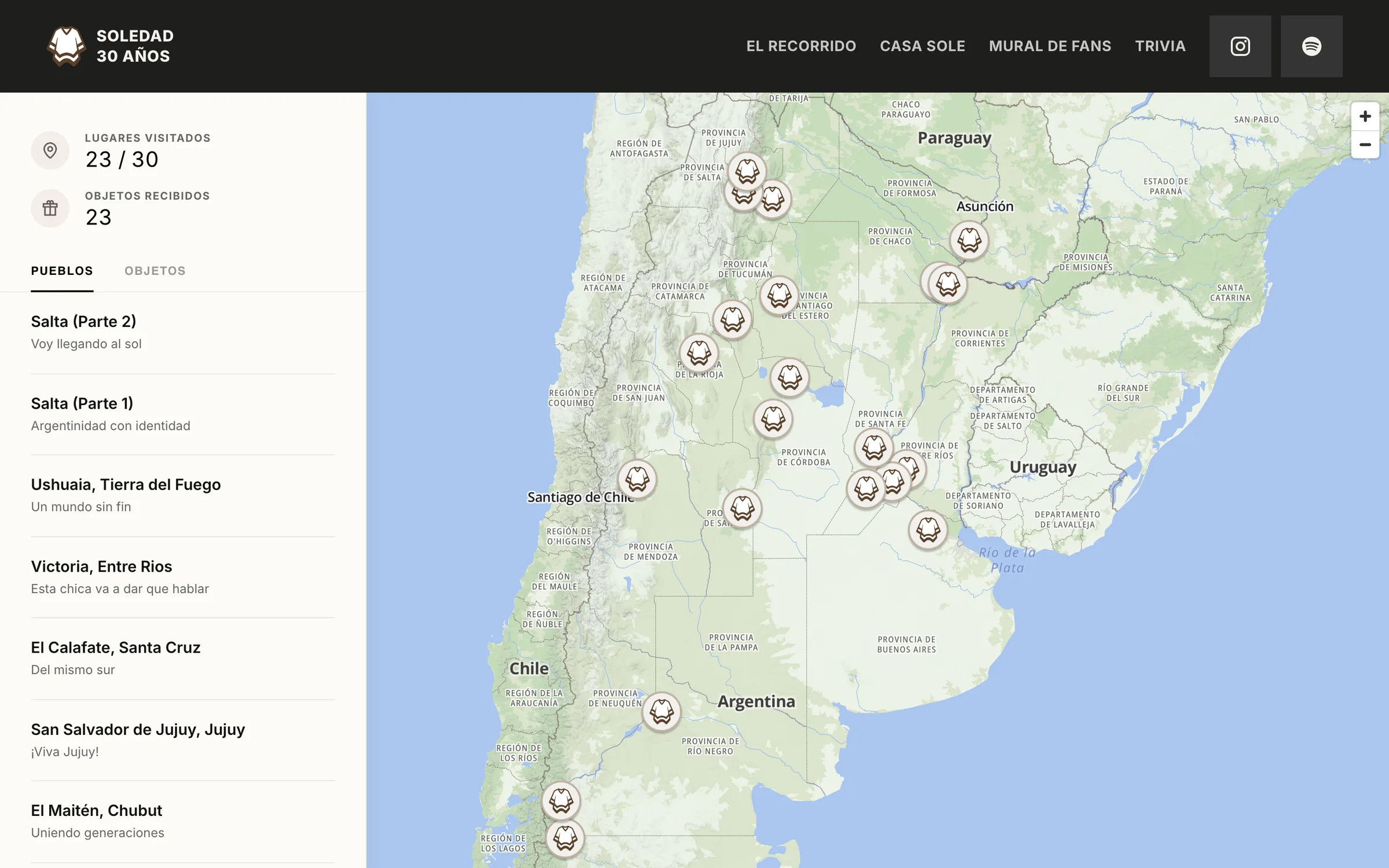Select the poncho marker near Río de la Plata
The height and width of the screenshot is (868, 1389).
click(928, 529)
